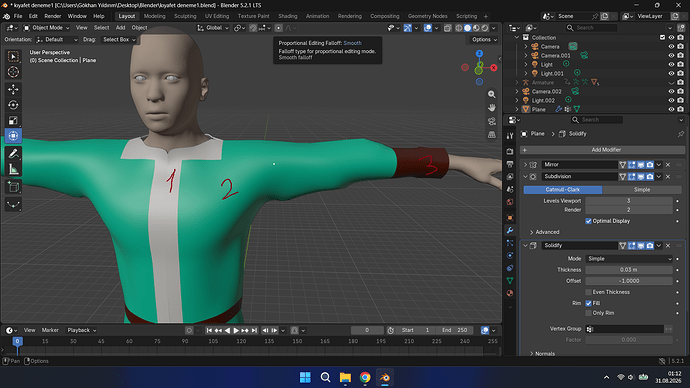Toggle the Optimal Display checkbox
The width and height of the screenshot is (690, 388).
588,221
